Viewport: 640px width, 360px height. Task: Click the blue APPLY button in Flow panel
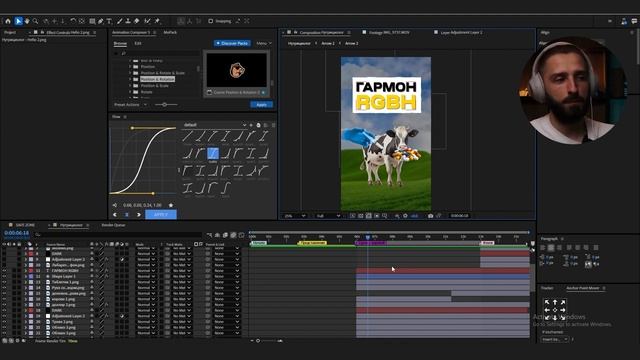[161, 214]
